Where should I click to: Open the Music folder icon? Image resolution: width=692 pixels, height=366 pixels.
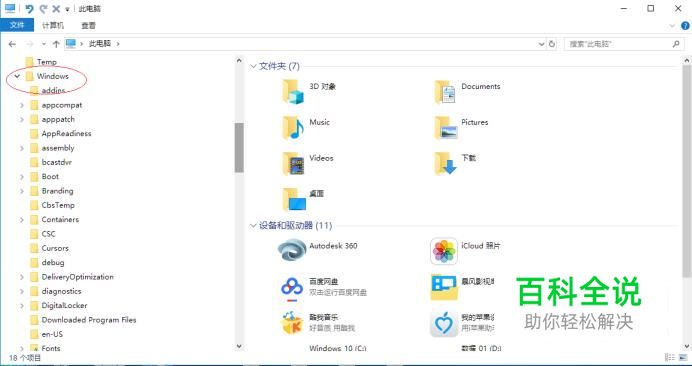[293, 127]
